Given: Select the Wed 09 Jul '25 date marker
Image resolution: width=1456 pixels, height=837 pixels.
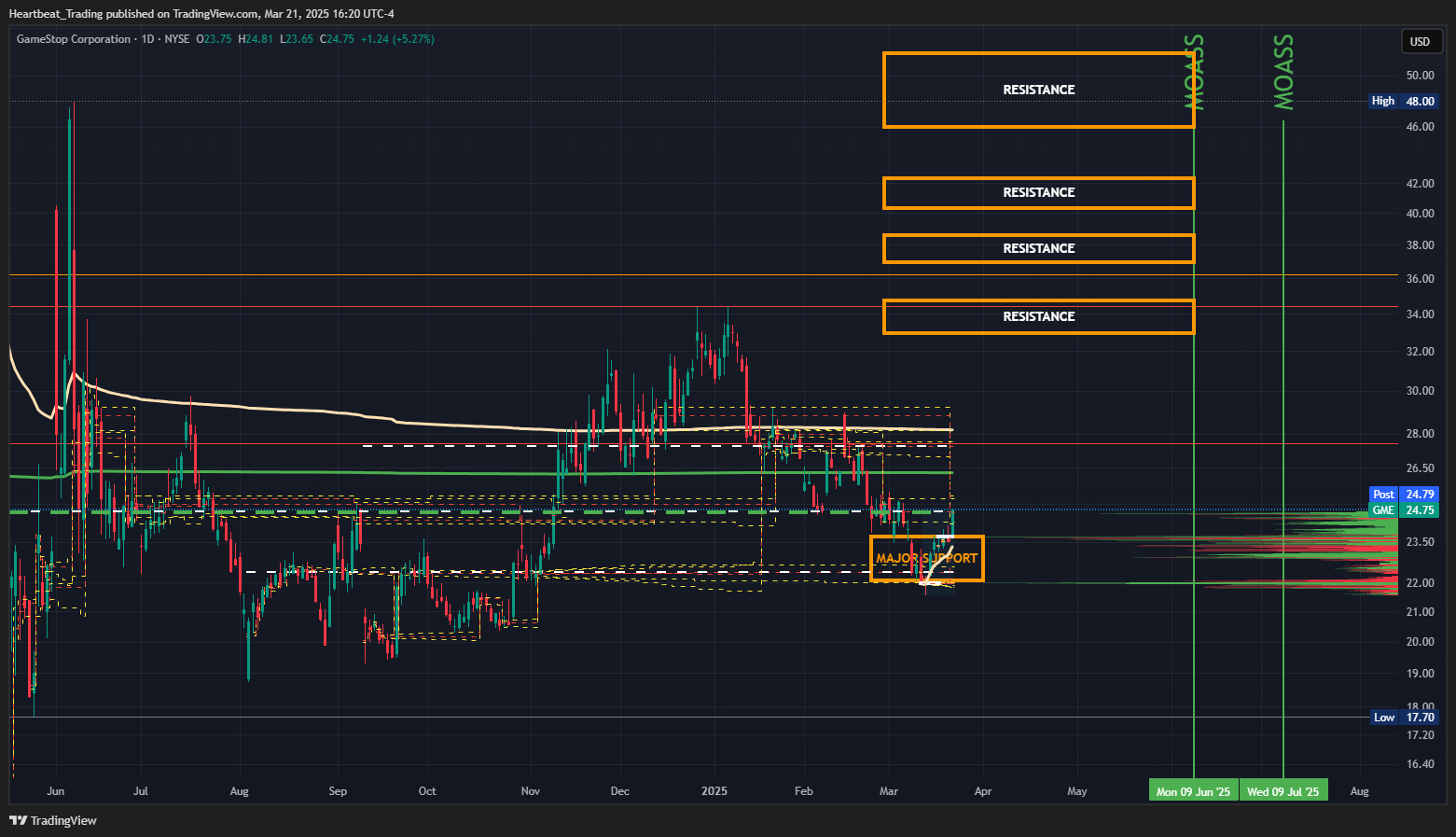Looking at the screenshot, I should (x=1283, y=791).
